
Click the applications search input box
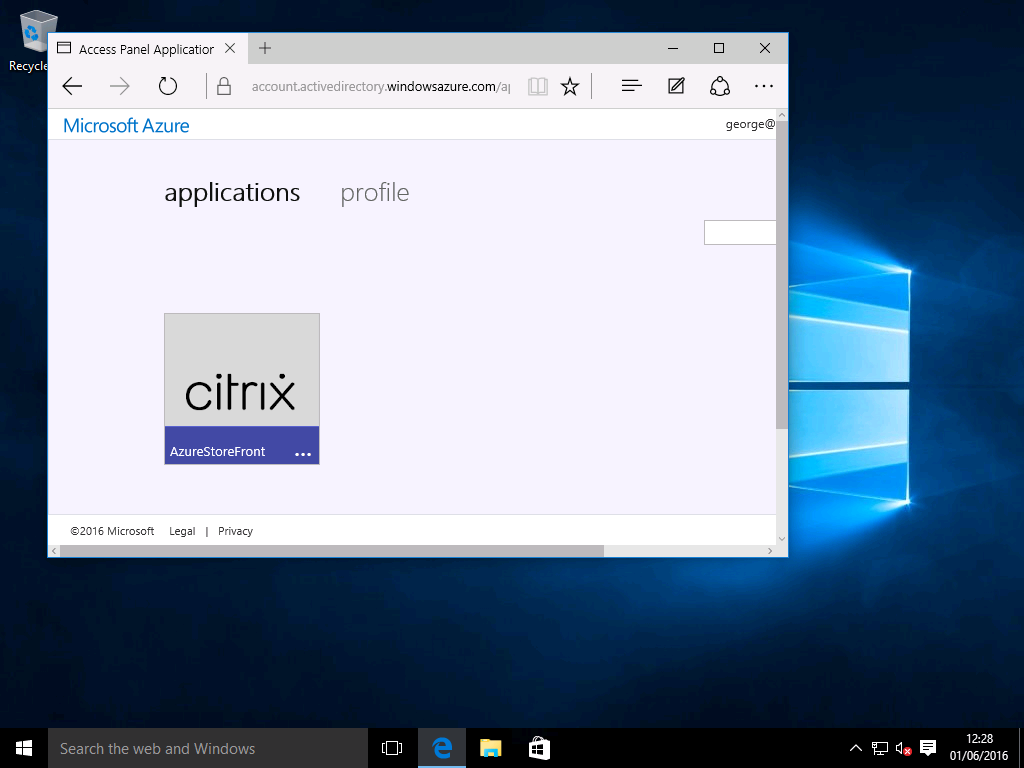[x=740, y=232]
